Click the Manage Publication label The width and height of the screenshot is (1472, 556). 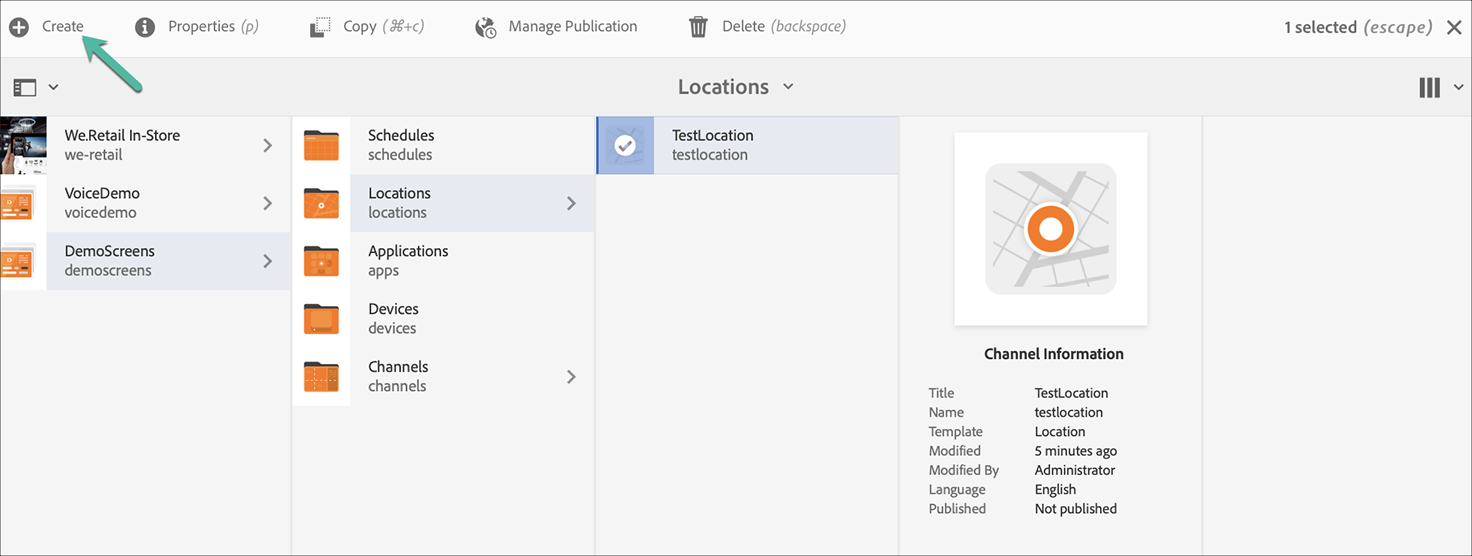572,27
